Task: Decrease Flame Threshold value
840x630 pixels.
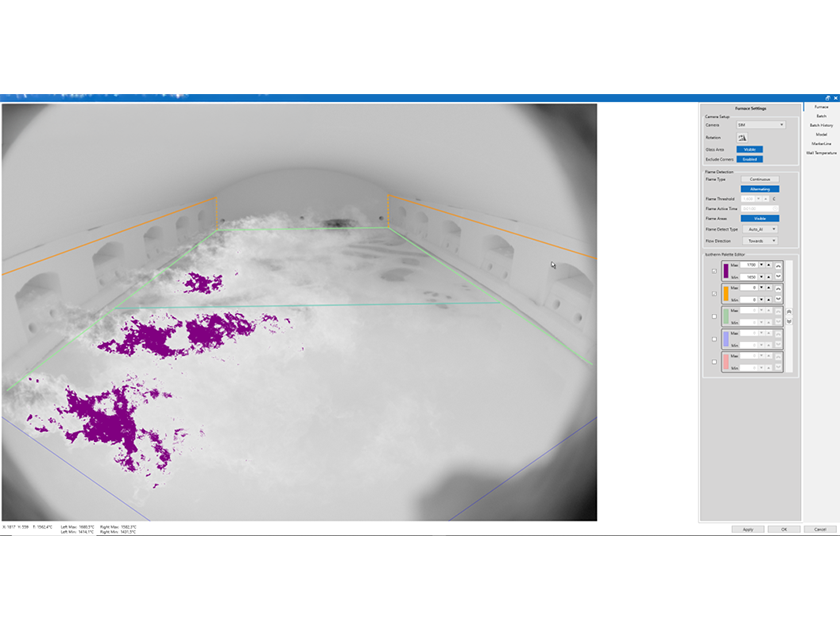Action: coord(758,199)
